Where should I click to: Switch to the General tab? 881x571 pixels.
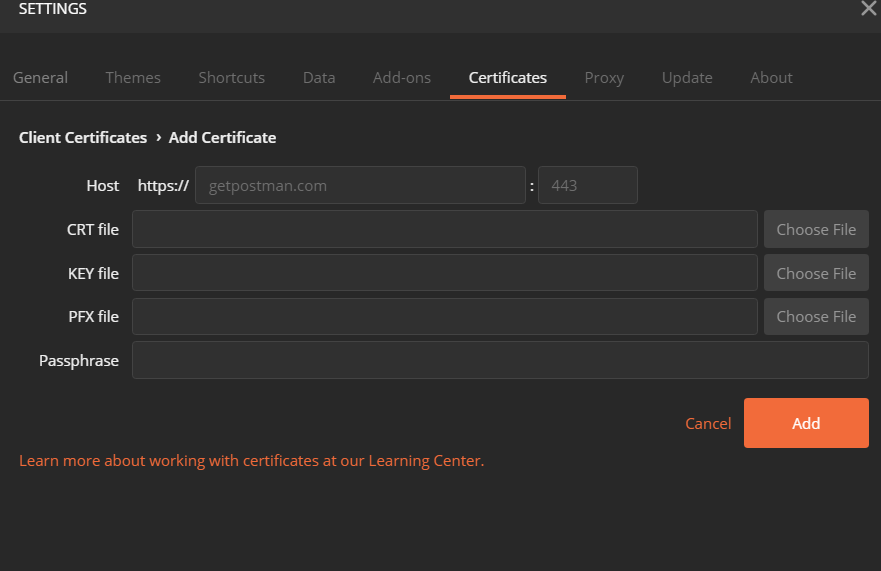(41, 78)
